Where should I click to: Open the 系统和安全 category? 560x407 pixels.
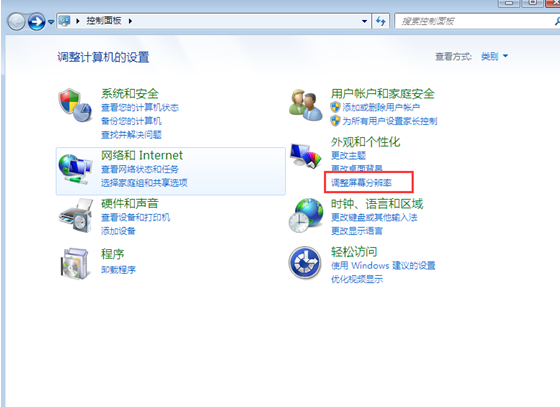pyautogui.click(x=130, y=94)
